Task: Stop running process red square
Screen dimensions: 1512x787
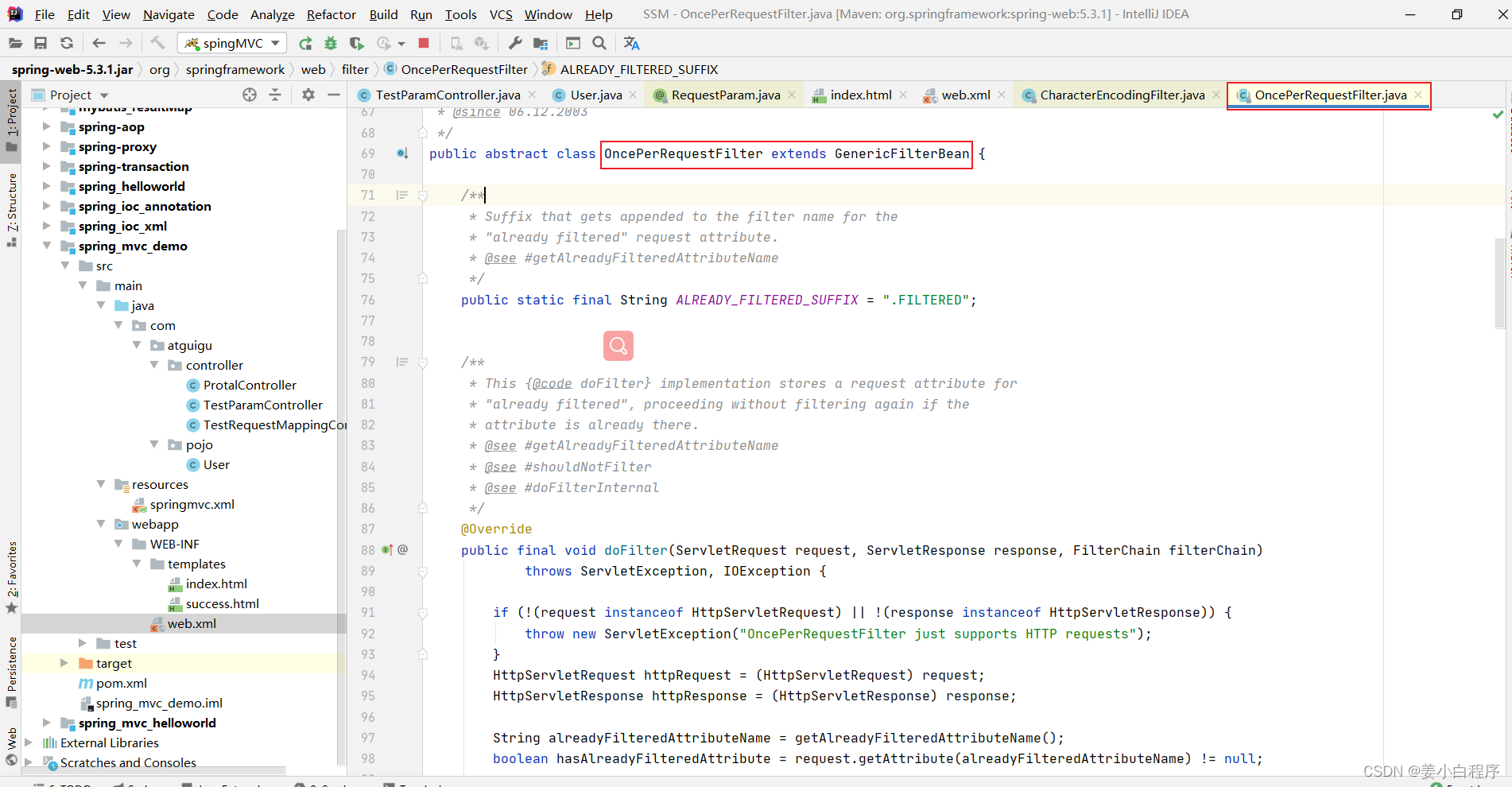Action: 424,43
